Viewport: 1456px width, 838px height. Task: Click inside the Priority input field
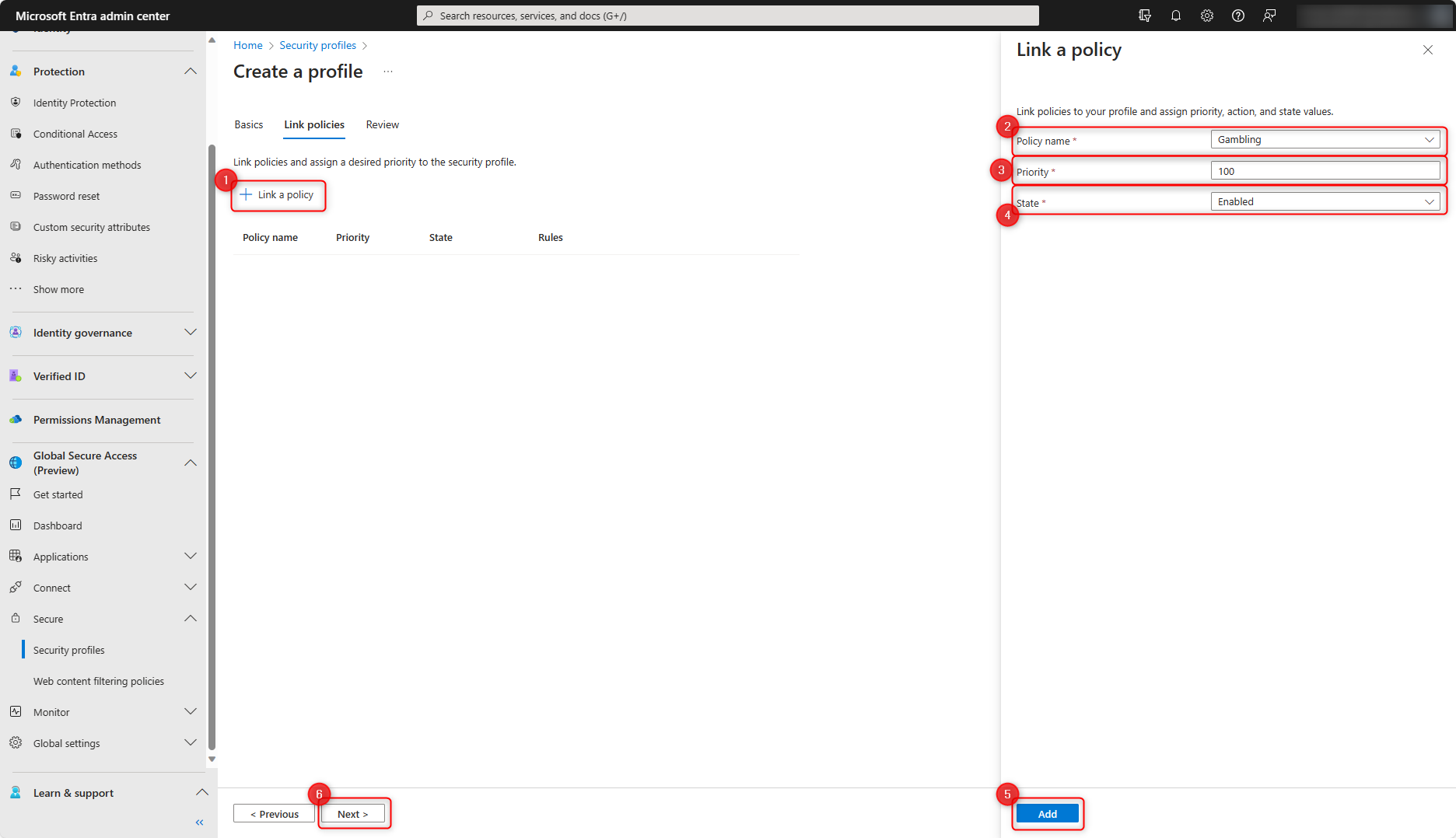(1325, 170)
